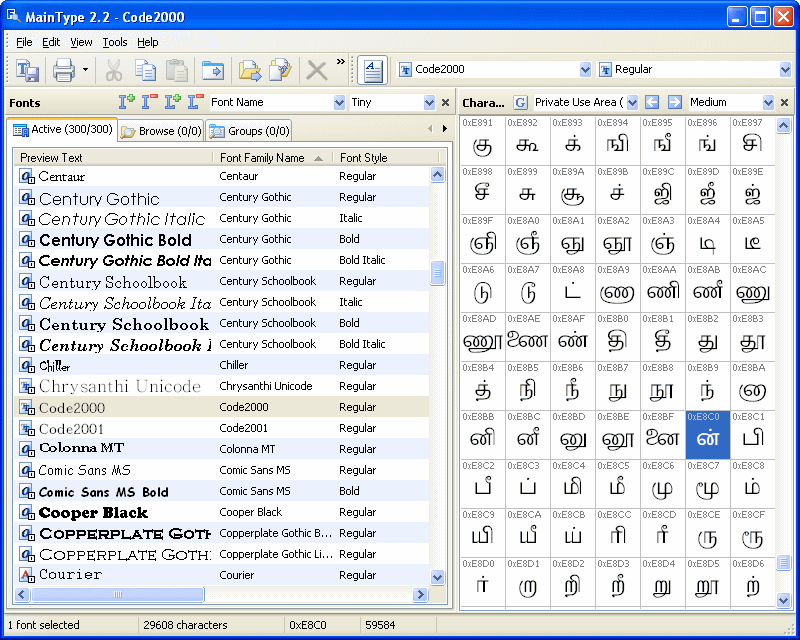The width and height of the screenshot is (800, 640).
Task: Click the yellow folder with blue arrow icon
Action: click(249, 70)
